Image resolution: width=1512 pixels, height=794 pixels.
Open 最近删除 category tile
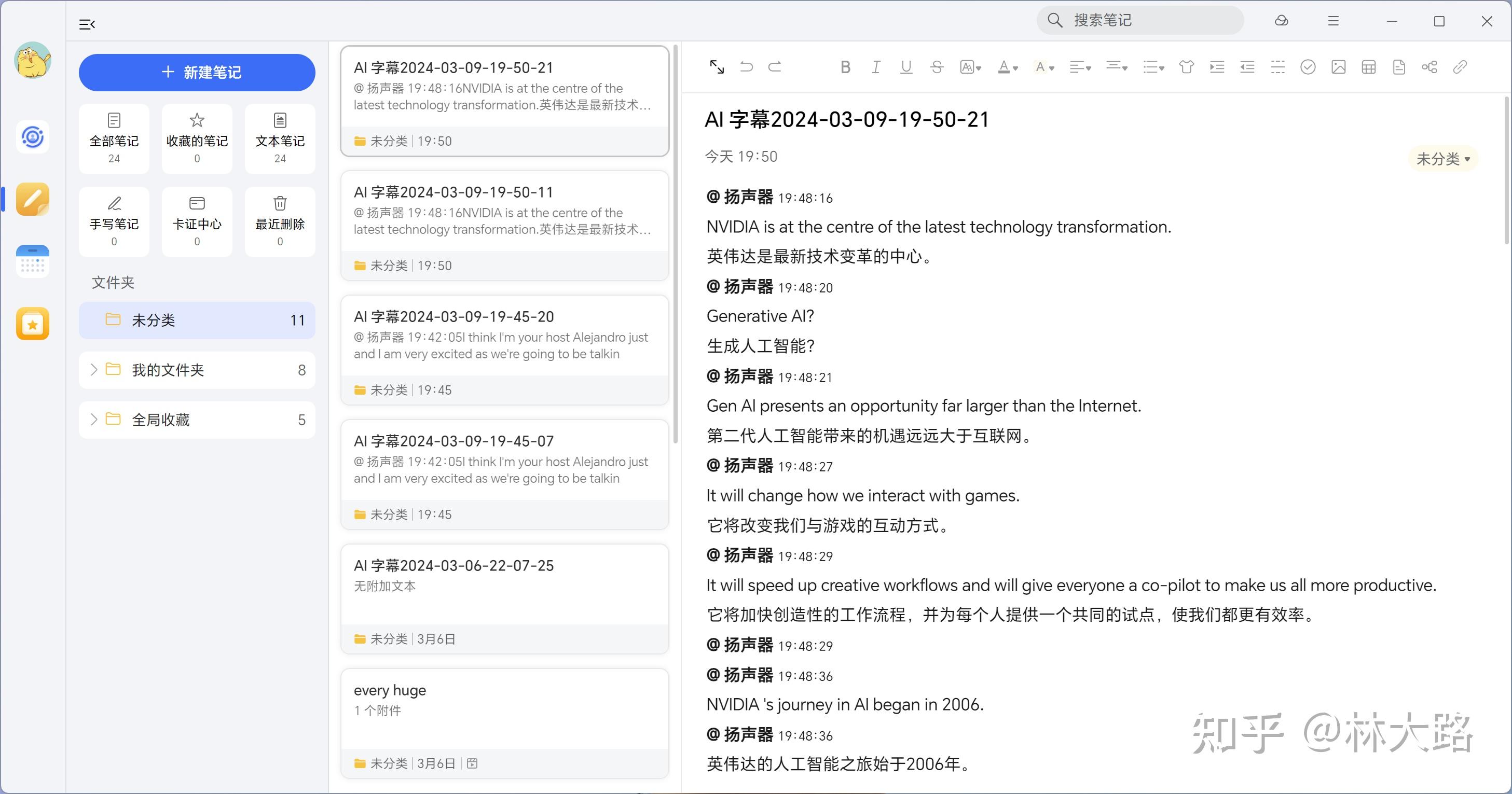(x=280, y=221)
